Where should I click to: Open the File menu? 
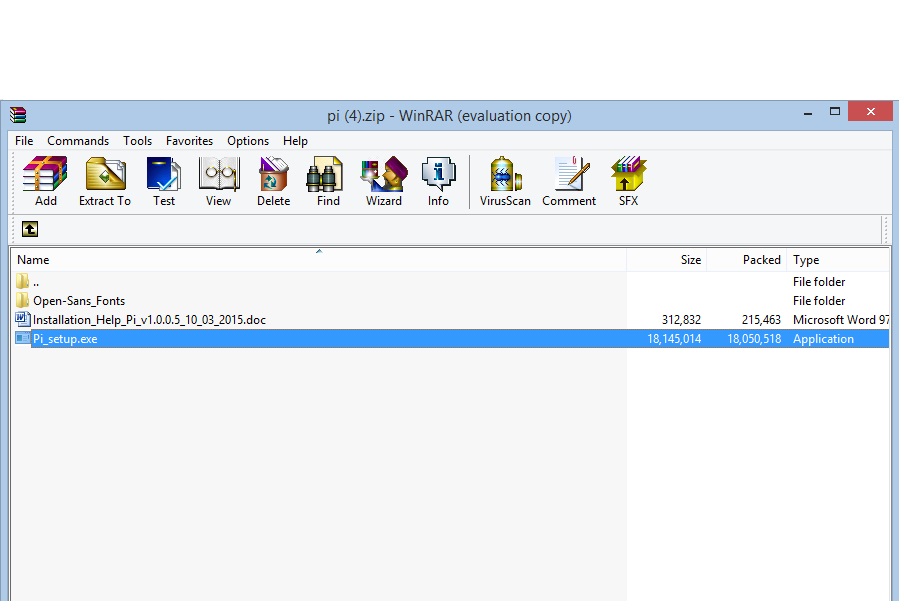(24, 141)
